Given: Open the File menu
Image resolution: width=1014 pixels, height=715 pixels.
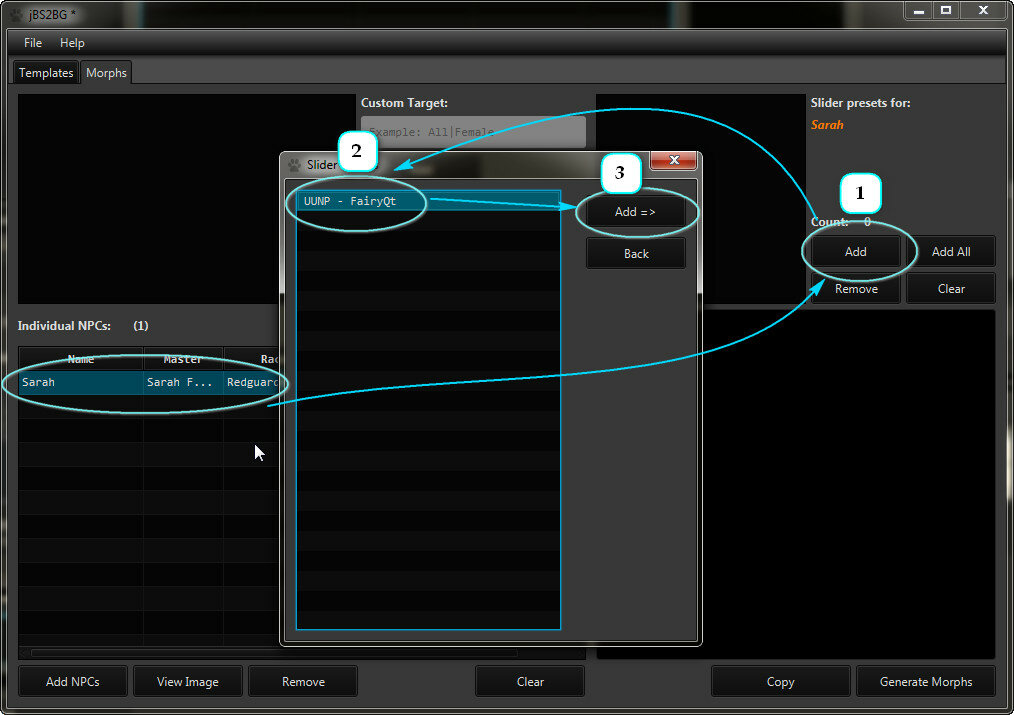Looking at the screenshot, I should pyautogui.click(x=32, y=43).
